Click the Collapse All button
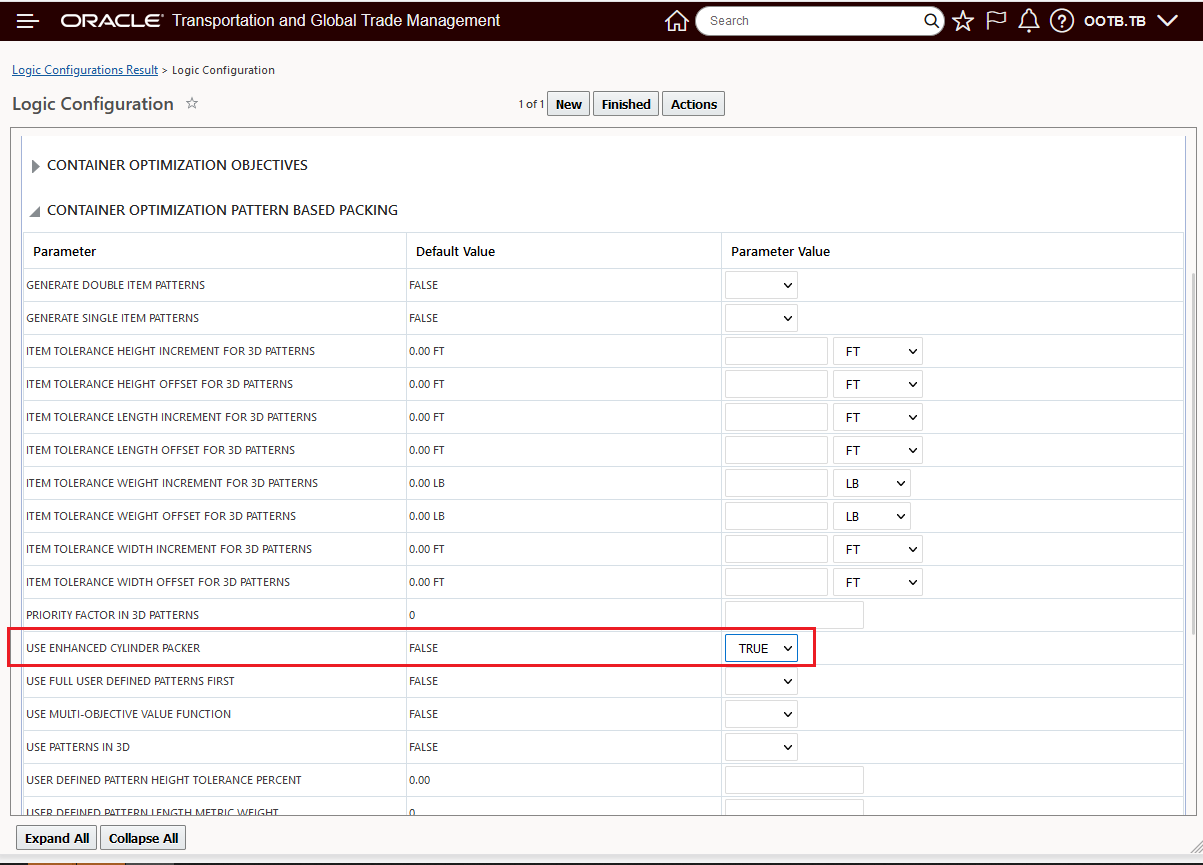Image resolution: width=1203 pixels, height=865 pixels. 143,838
